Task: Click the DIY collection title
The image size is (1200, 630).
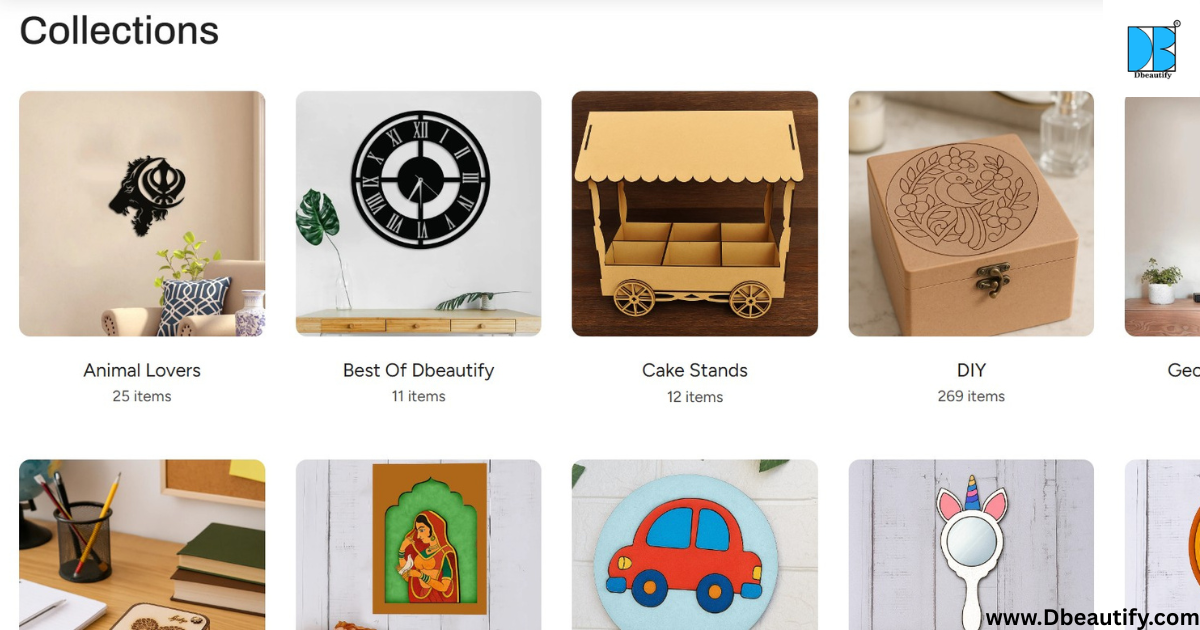Action: 971,370
